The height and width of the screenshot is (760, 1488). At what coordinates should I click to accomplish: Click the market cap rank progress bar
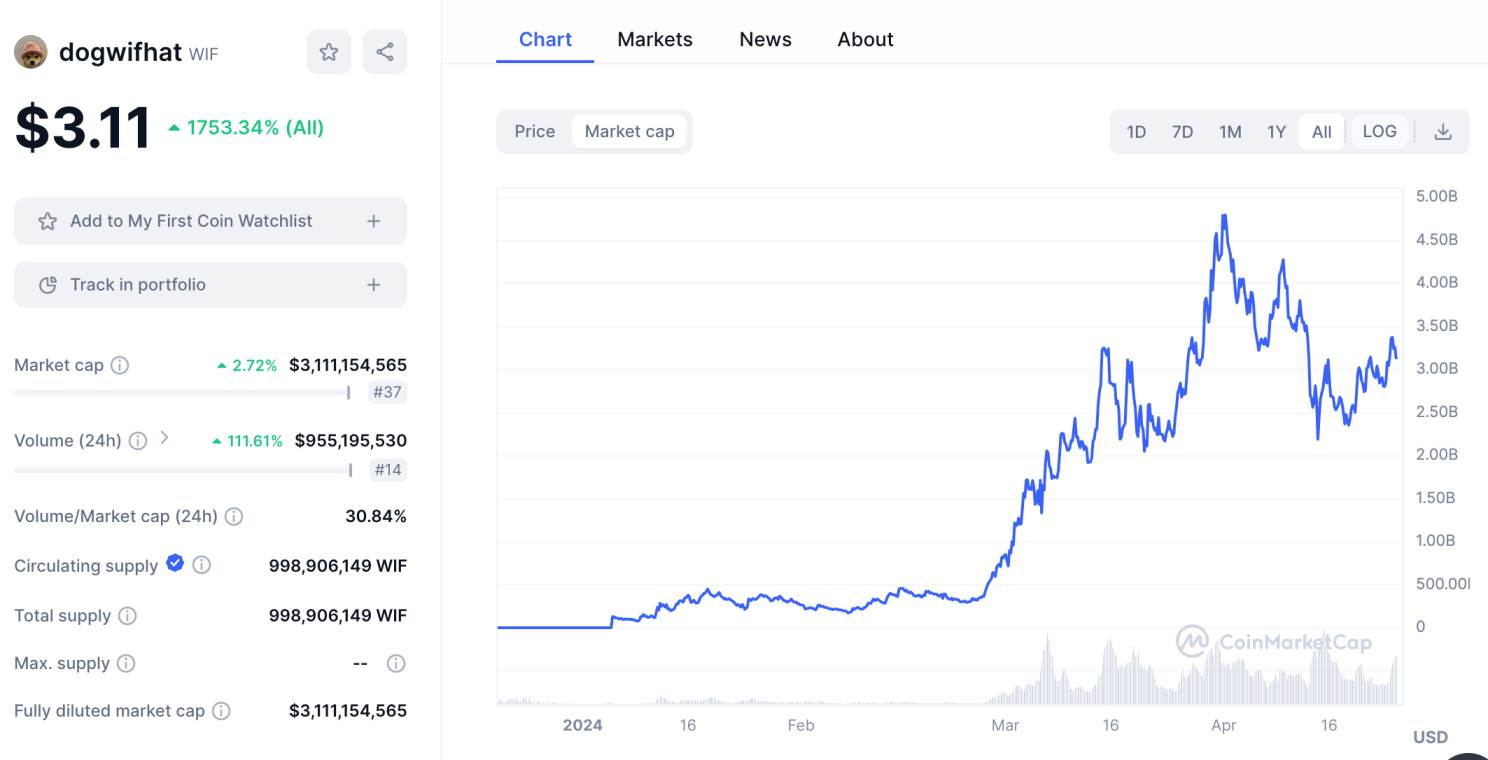[182, 393]
